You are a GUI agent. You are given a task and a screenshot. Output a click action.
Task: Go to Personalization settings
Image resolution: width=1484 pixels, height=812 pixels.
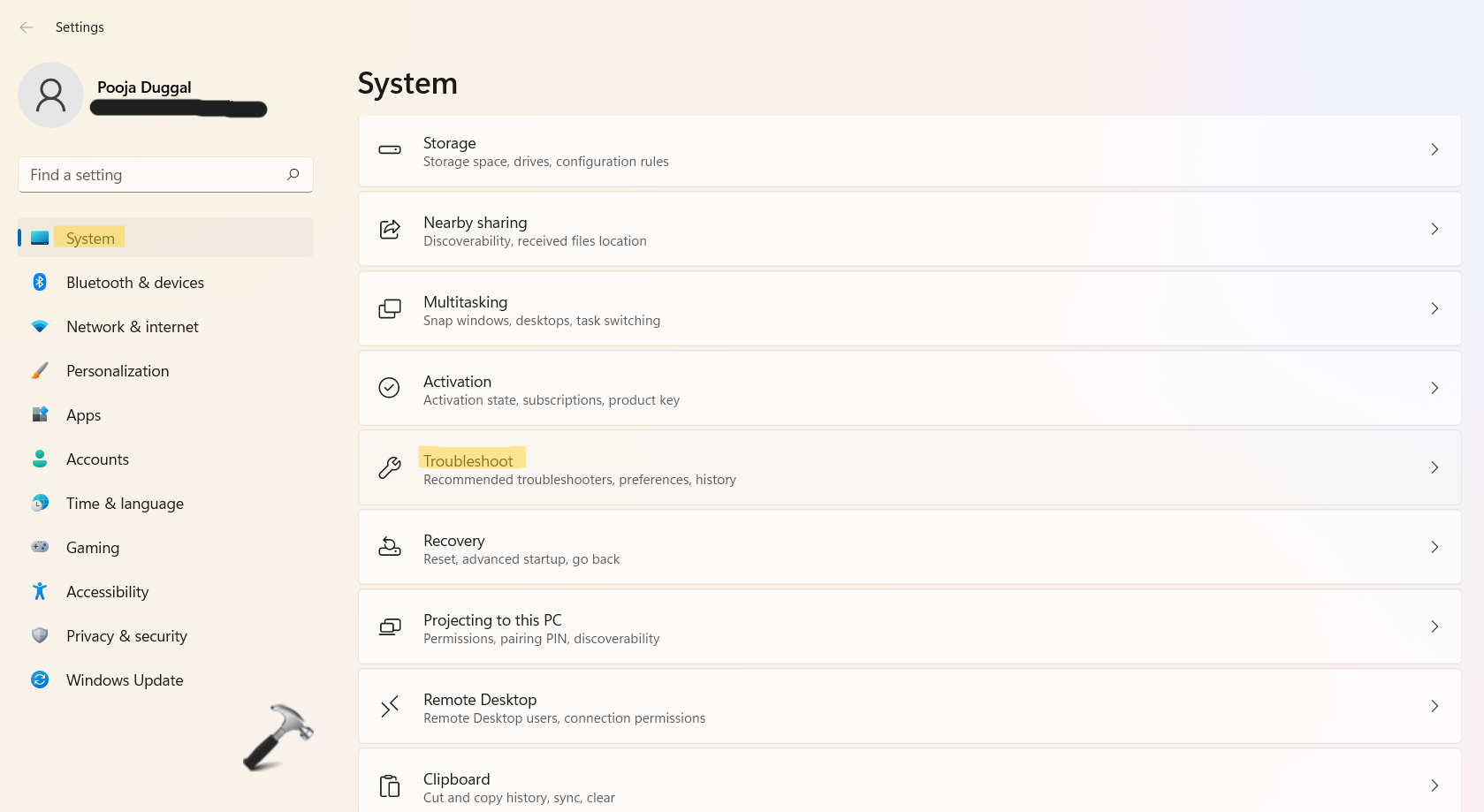coord(118,371)
